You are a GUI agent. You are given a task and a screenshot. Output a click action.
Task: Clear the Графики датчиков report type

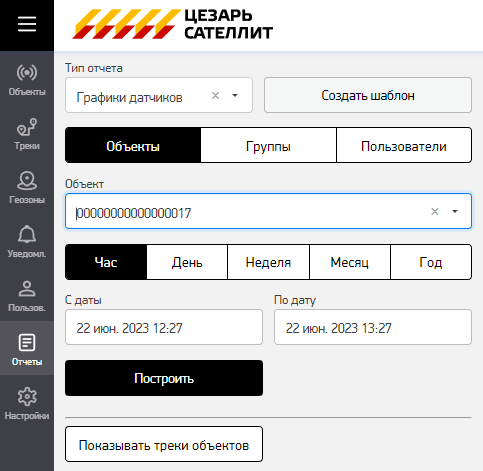click(216, 96)
